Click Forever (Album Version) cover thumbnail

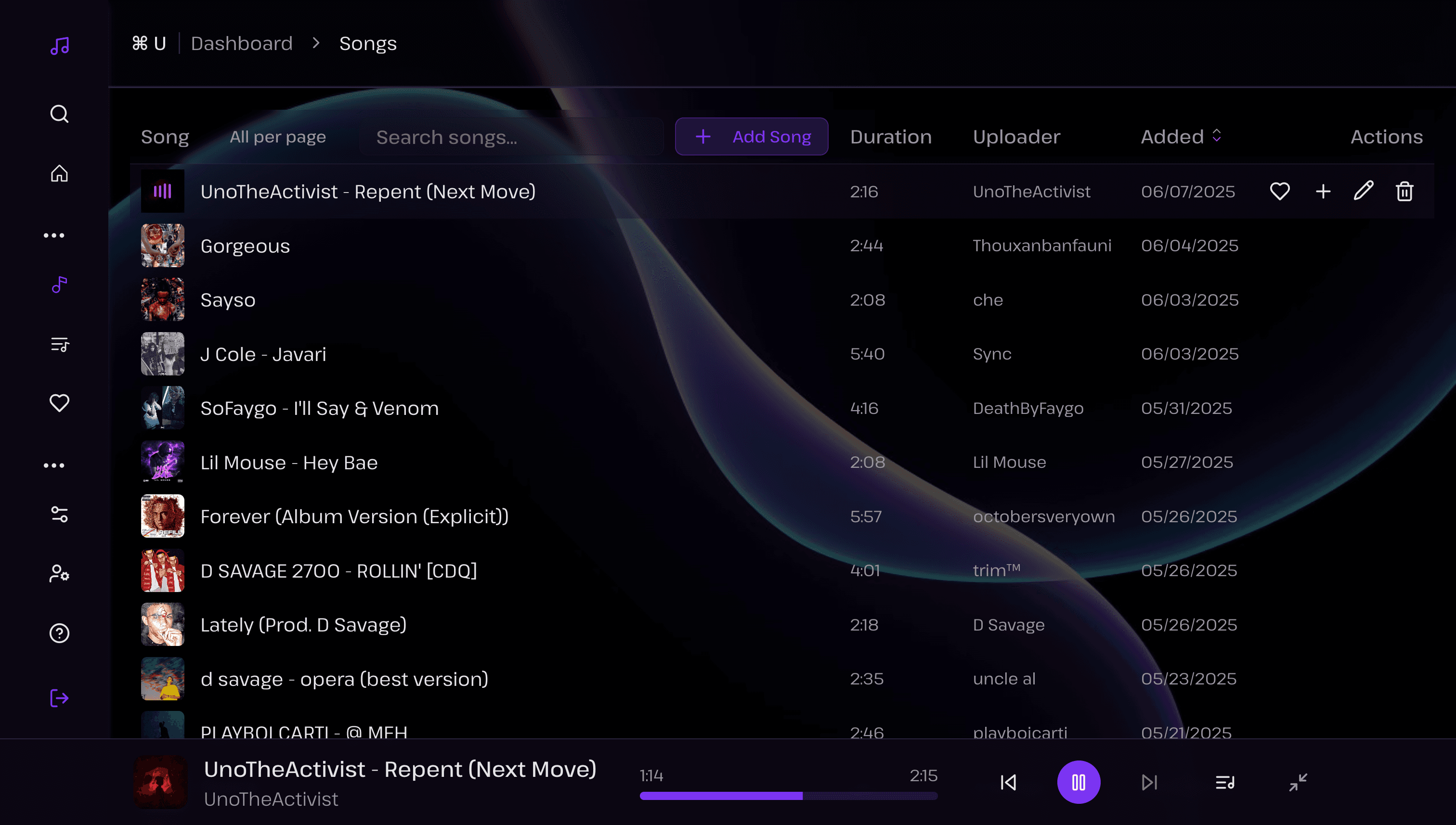tap(163, 516)
